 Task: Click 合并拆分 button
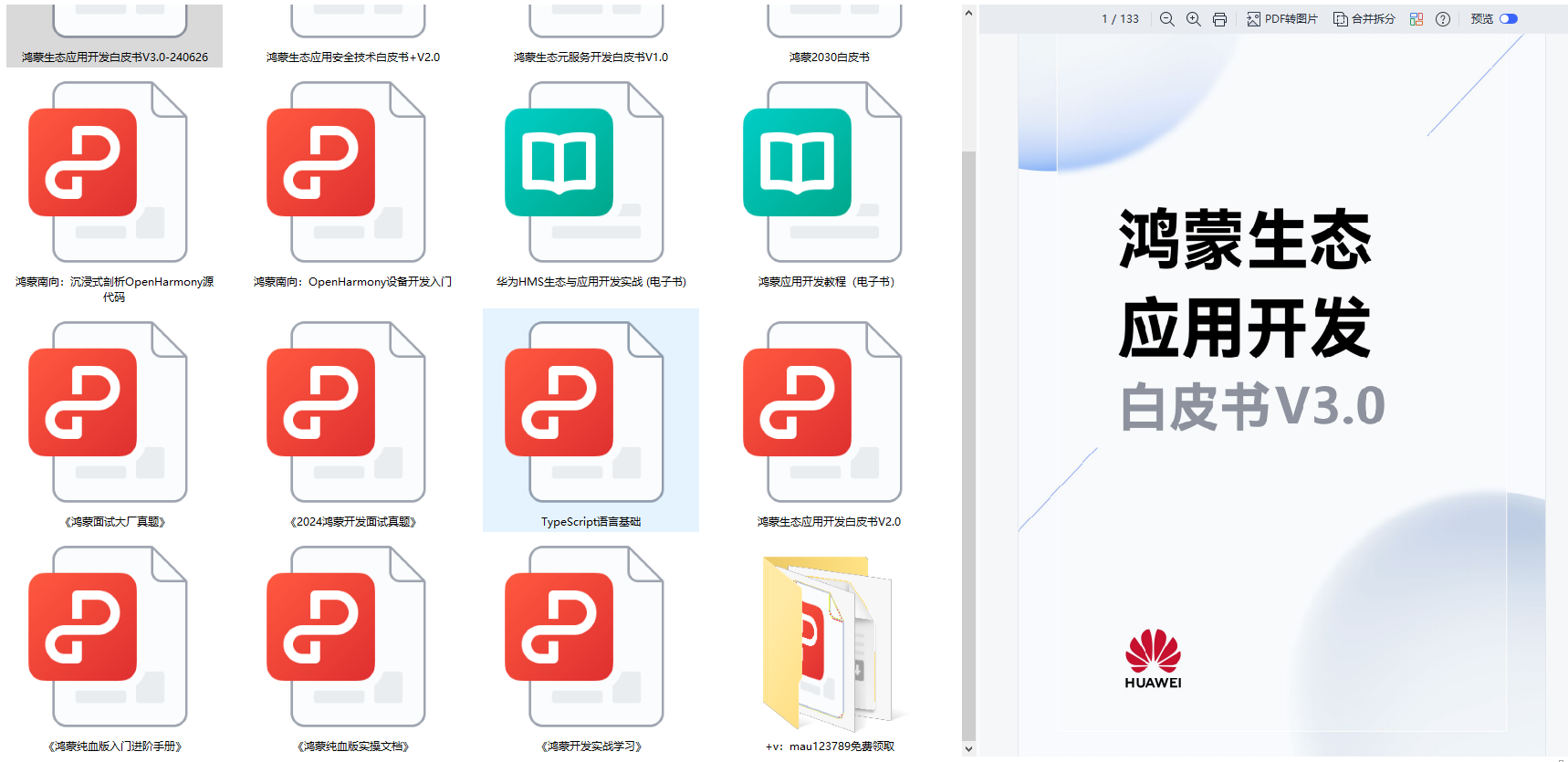1364,19
